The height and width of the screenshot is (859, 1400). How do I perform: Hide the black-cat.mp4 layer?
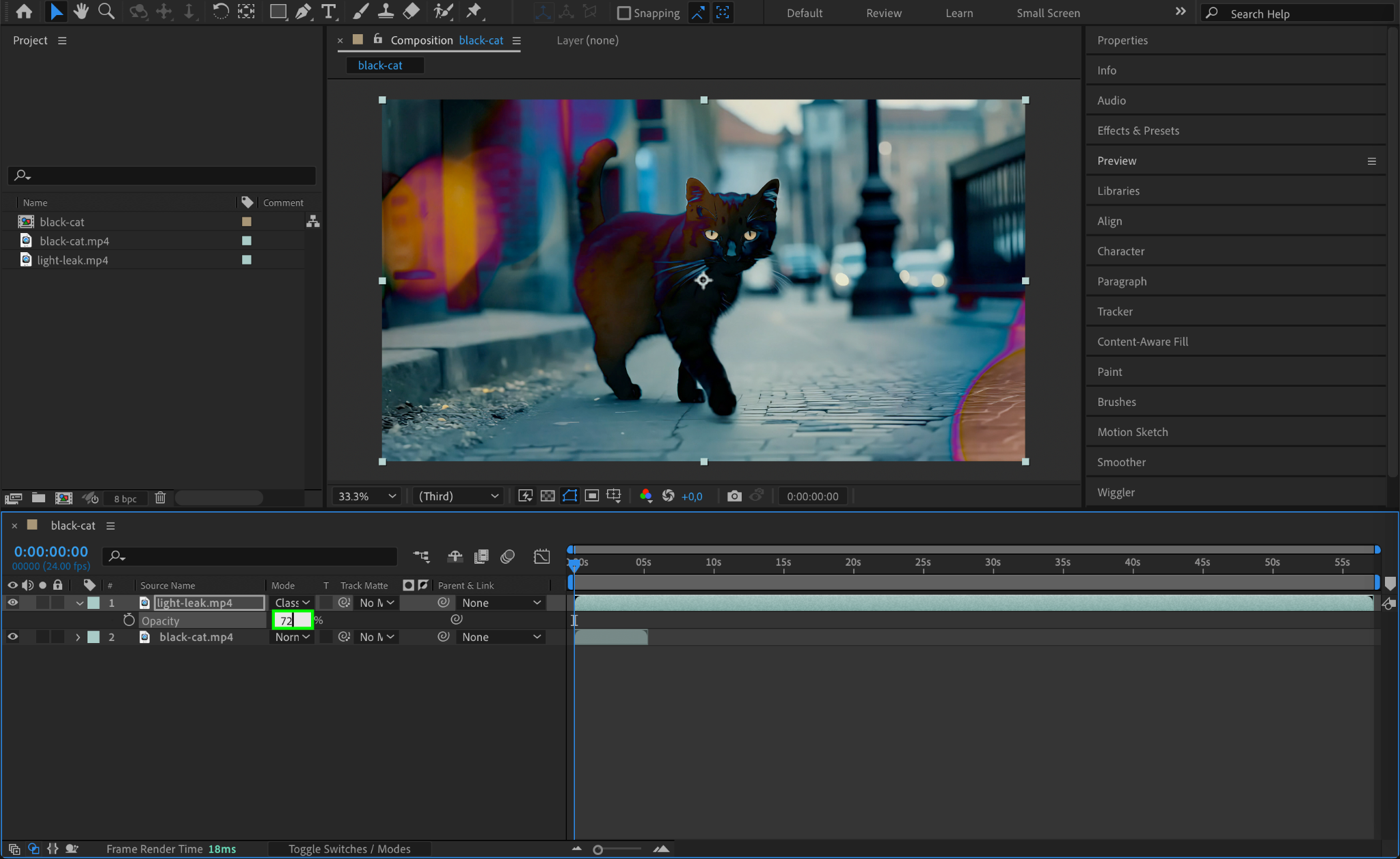tap(12, 637)
